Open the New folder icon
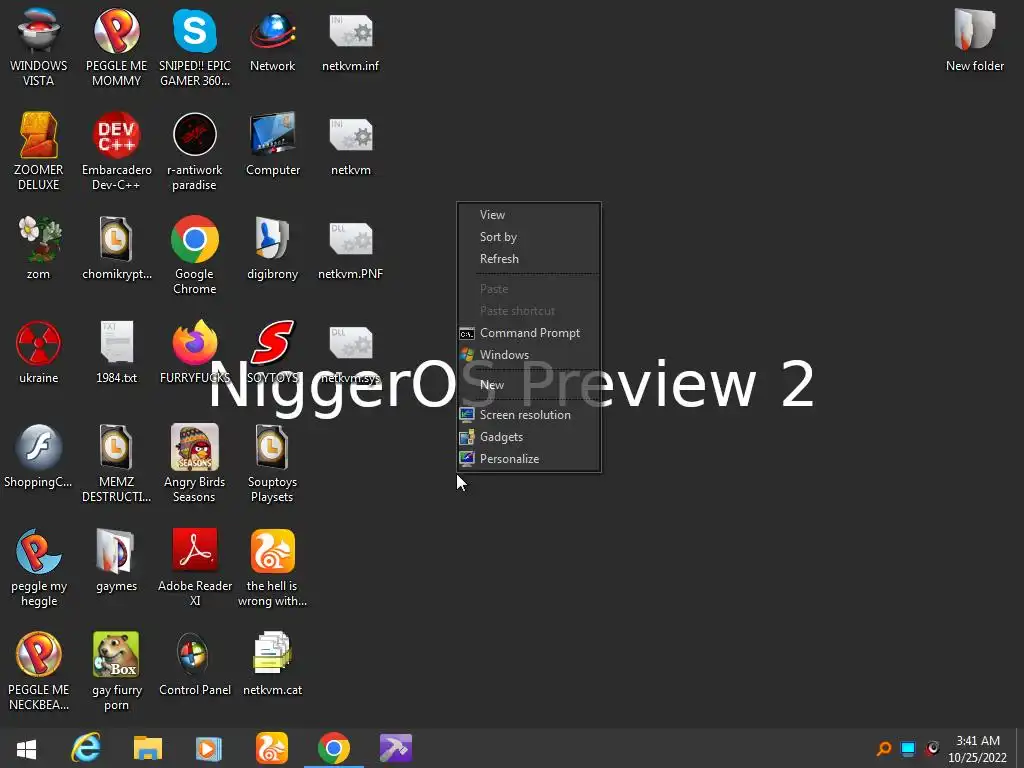This screenshot has height=768, width=1024. (x=975, y=40)
